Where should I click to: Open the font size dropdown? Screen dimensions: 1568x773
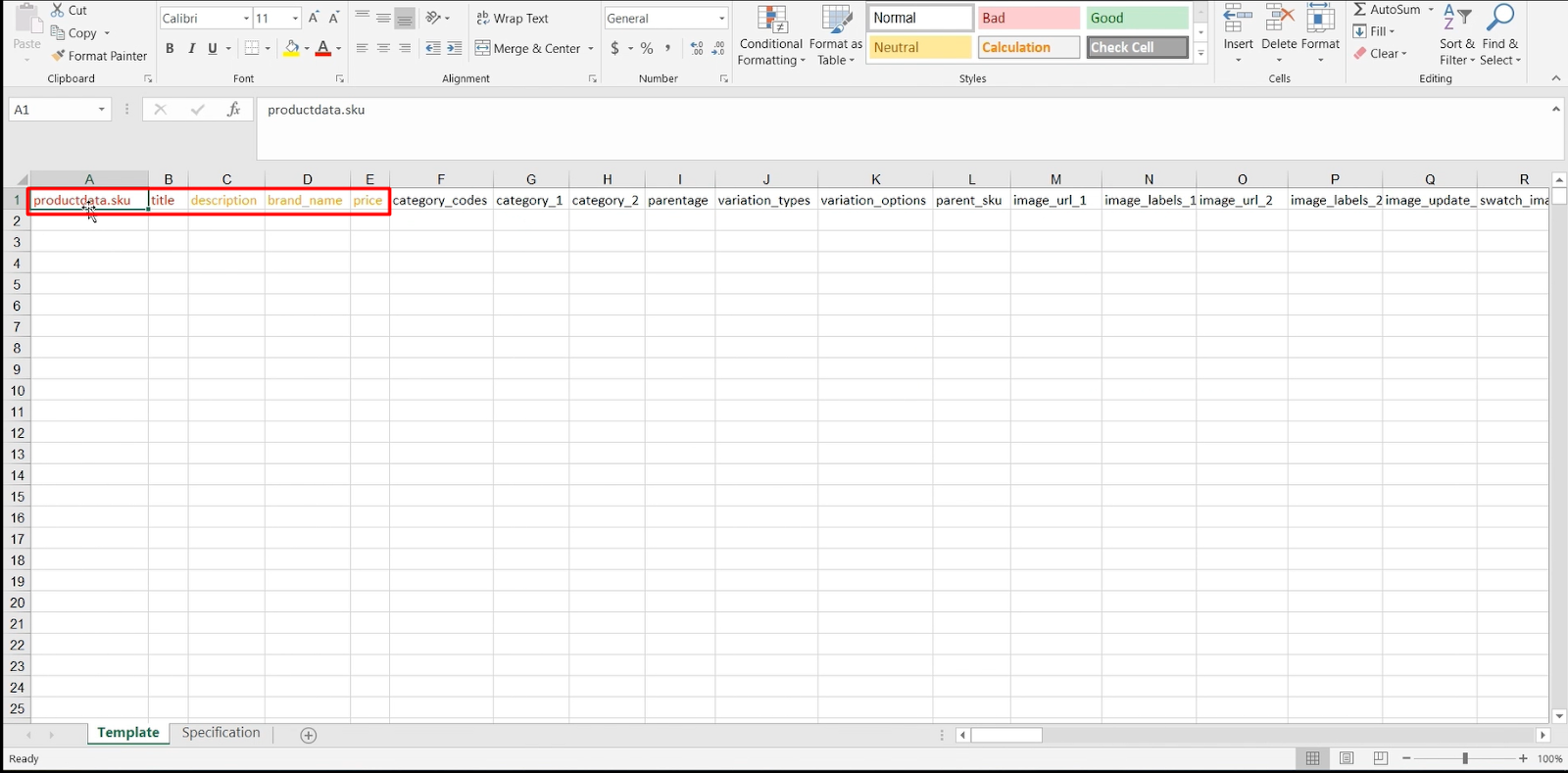point(295,18)
